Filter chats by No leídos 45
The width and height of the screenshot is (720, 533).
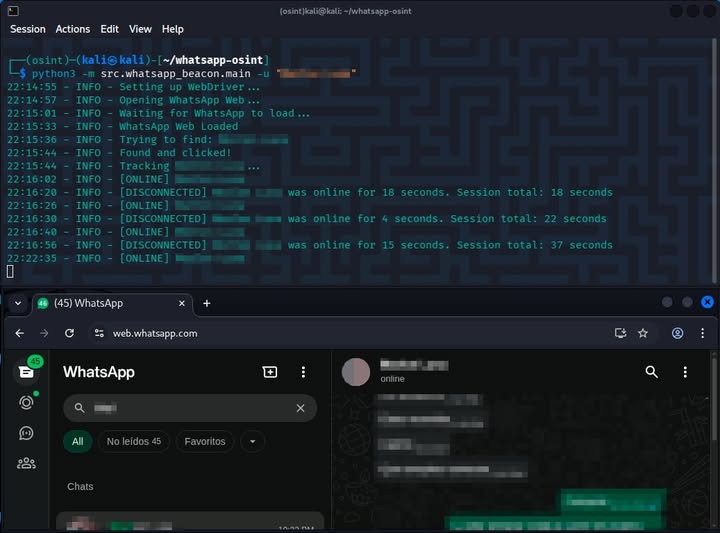click(134, 441)
